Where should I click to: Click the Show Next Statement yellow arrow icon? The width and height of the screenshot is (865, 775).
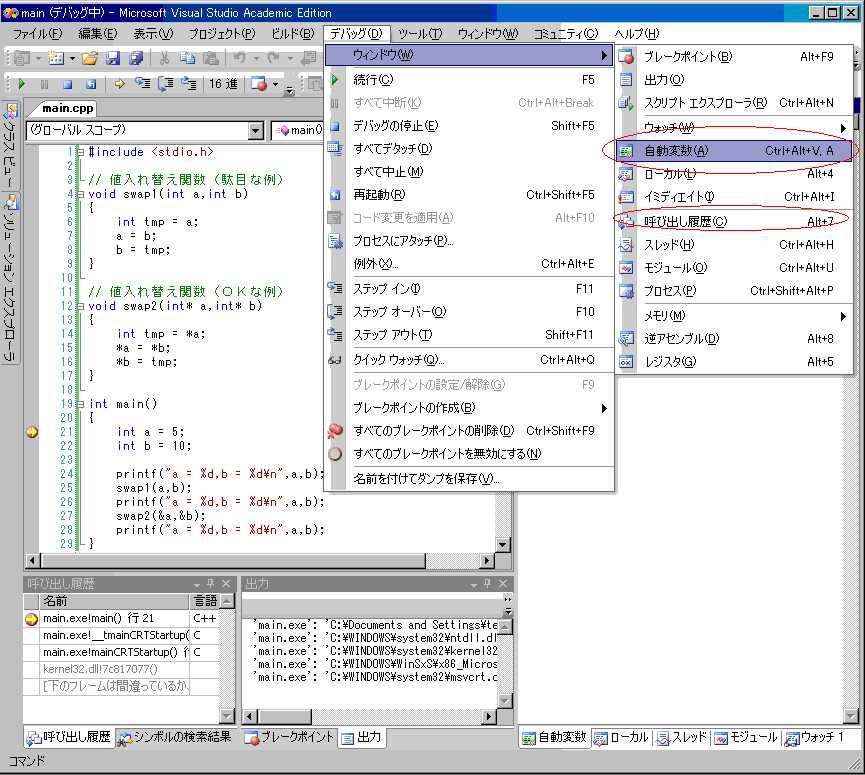click(x=119, y=84)
